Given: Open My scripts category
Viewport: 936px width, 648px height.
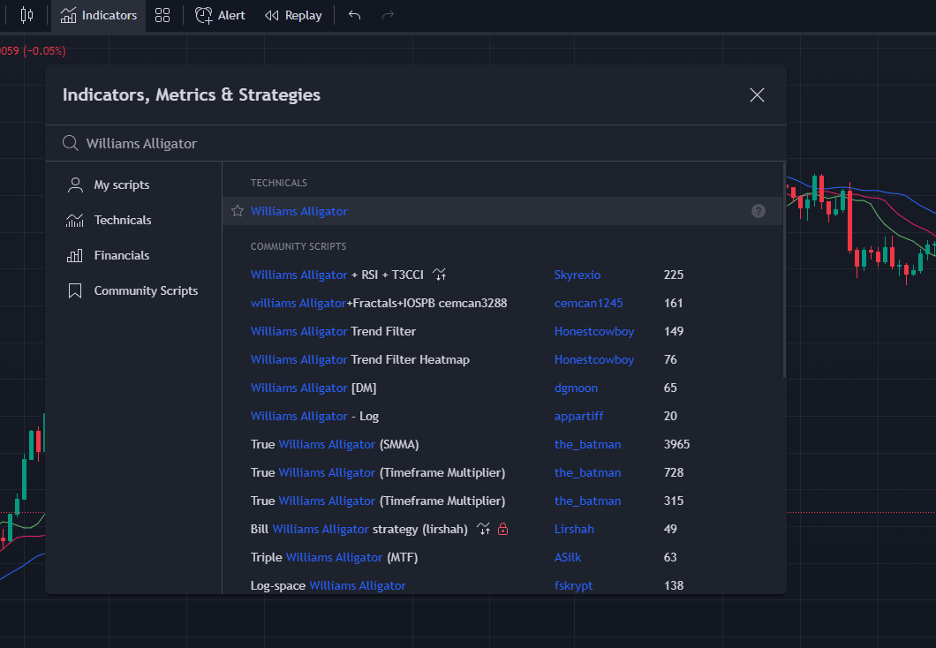Looking at the screenshot, I should tap(108, 185).
